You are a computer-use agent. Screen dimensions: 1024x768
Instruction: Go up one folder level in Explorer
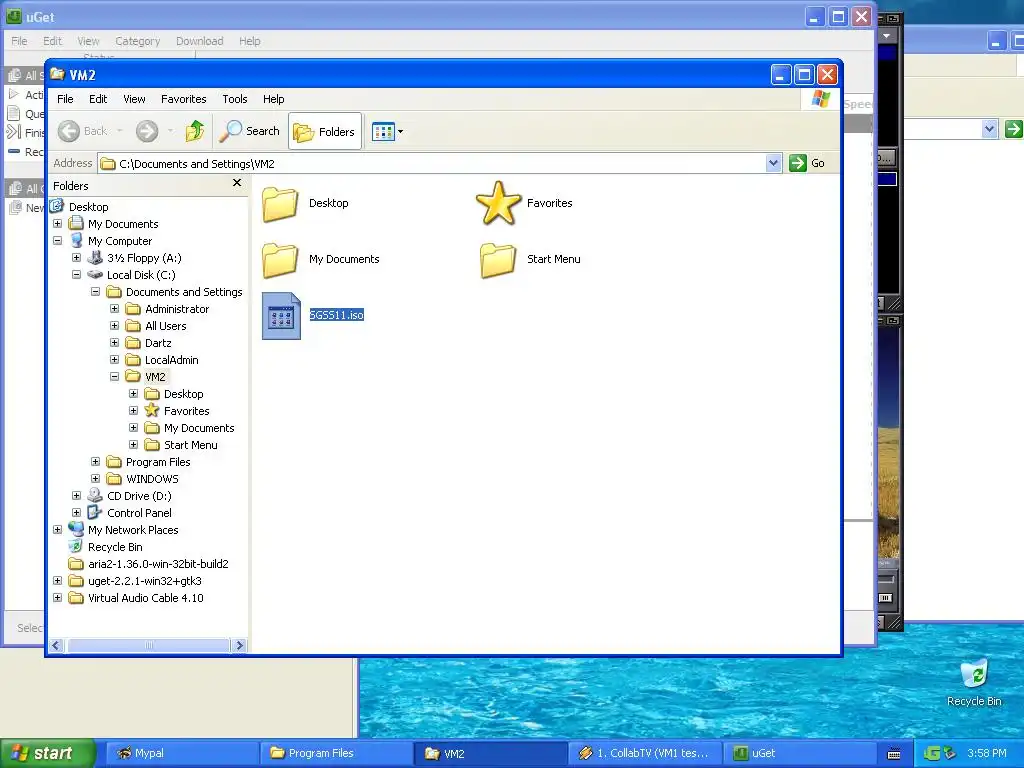195,131
